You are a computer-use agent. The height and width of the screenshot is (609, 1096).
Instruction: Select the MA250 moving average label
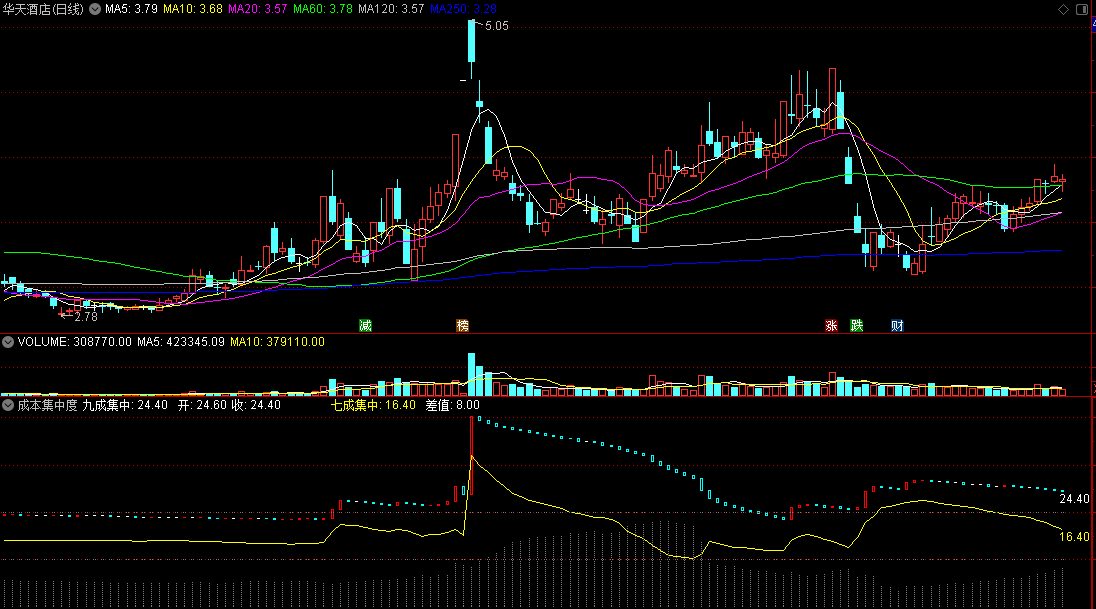(463, 9)
